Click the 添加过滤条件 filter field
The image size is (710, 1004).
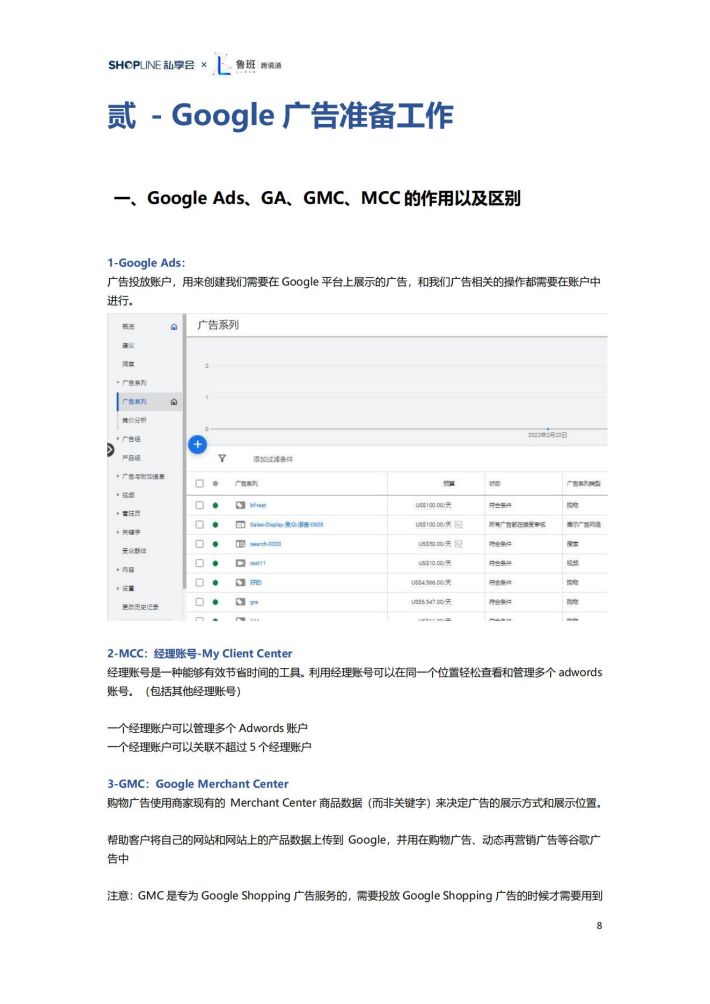[x=273, y=459]
